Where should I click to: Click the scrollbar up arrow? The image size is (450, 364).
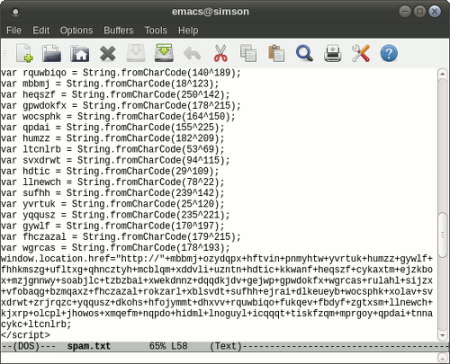pos(442,73)
